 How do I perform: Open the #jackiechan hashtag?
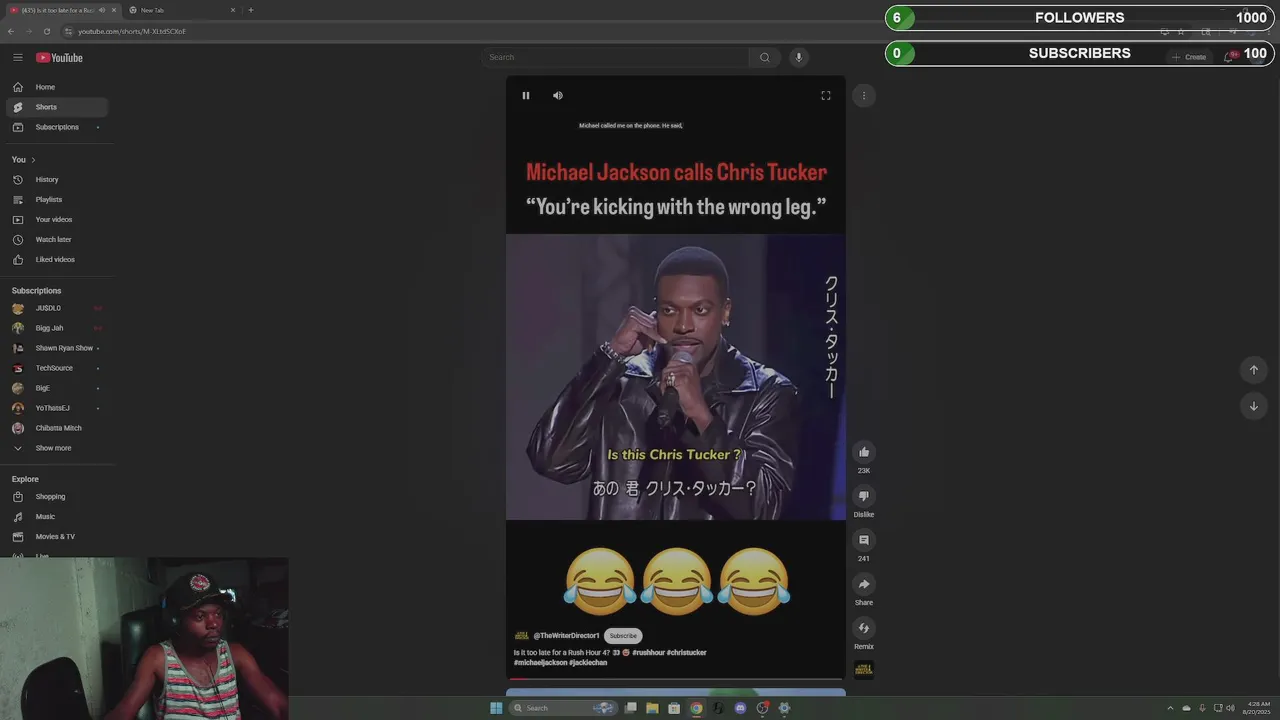pos(588,662)
